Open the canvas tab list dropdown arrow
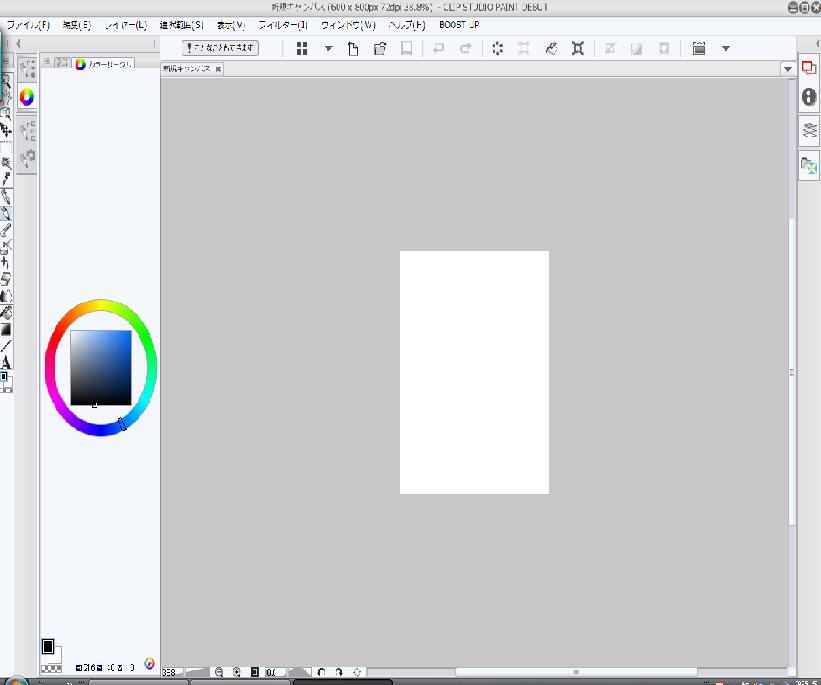The width and height of the screenshot is (821, 685). click(x=788, y=69)
